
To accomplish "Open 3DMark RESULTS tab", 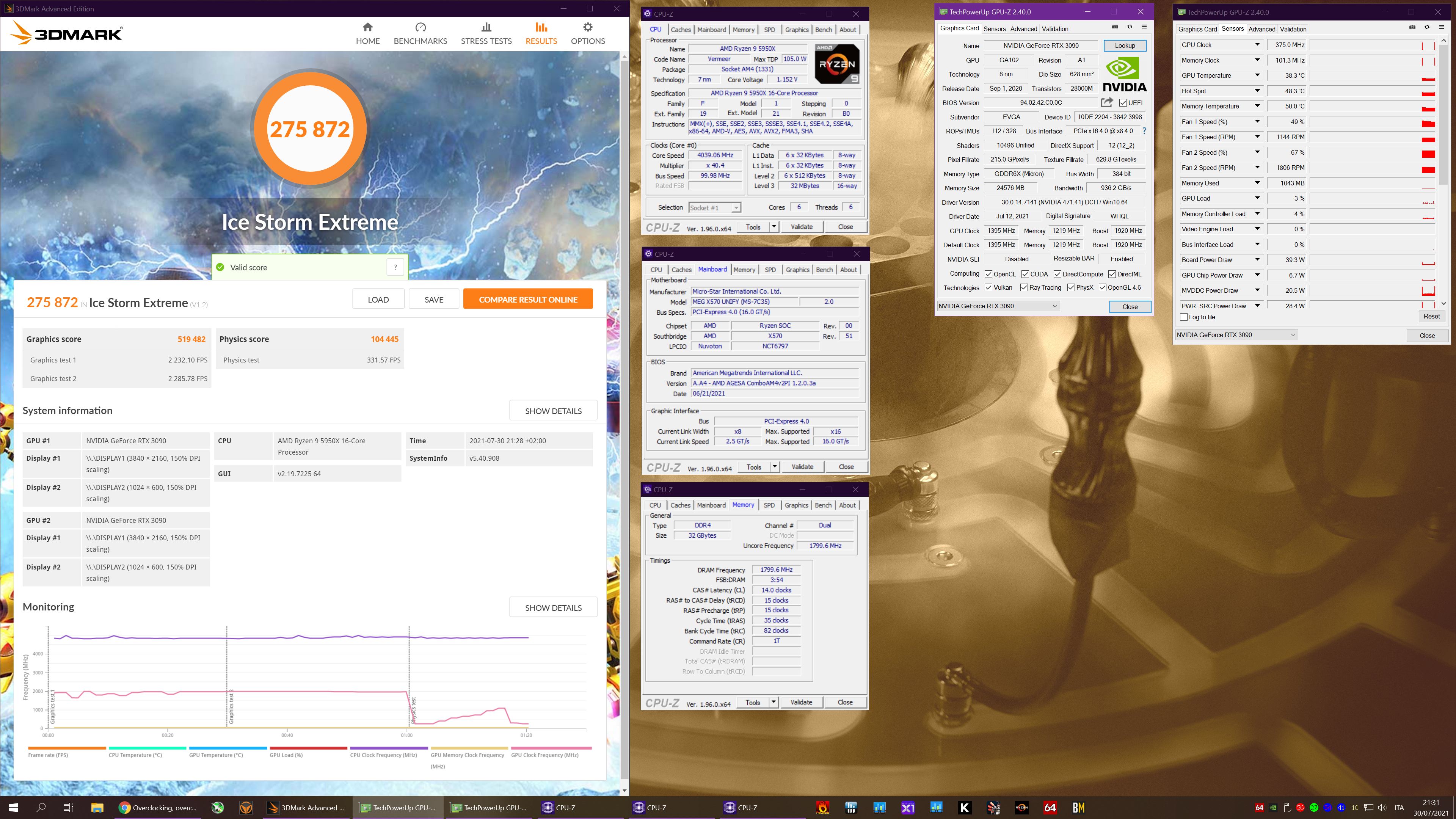I will (x=541, y=34).
